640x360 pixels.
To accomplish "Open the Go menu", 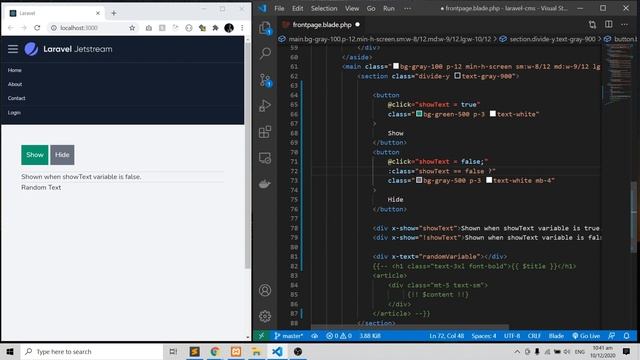I will (x=371, y=8).
